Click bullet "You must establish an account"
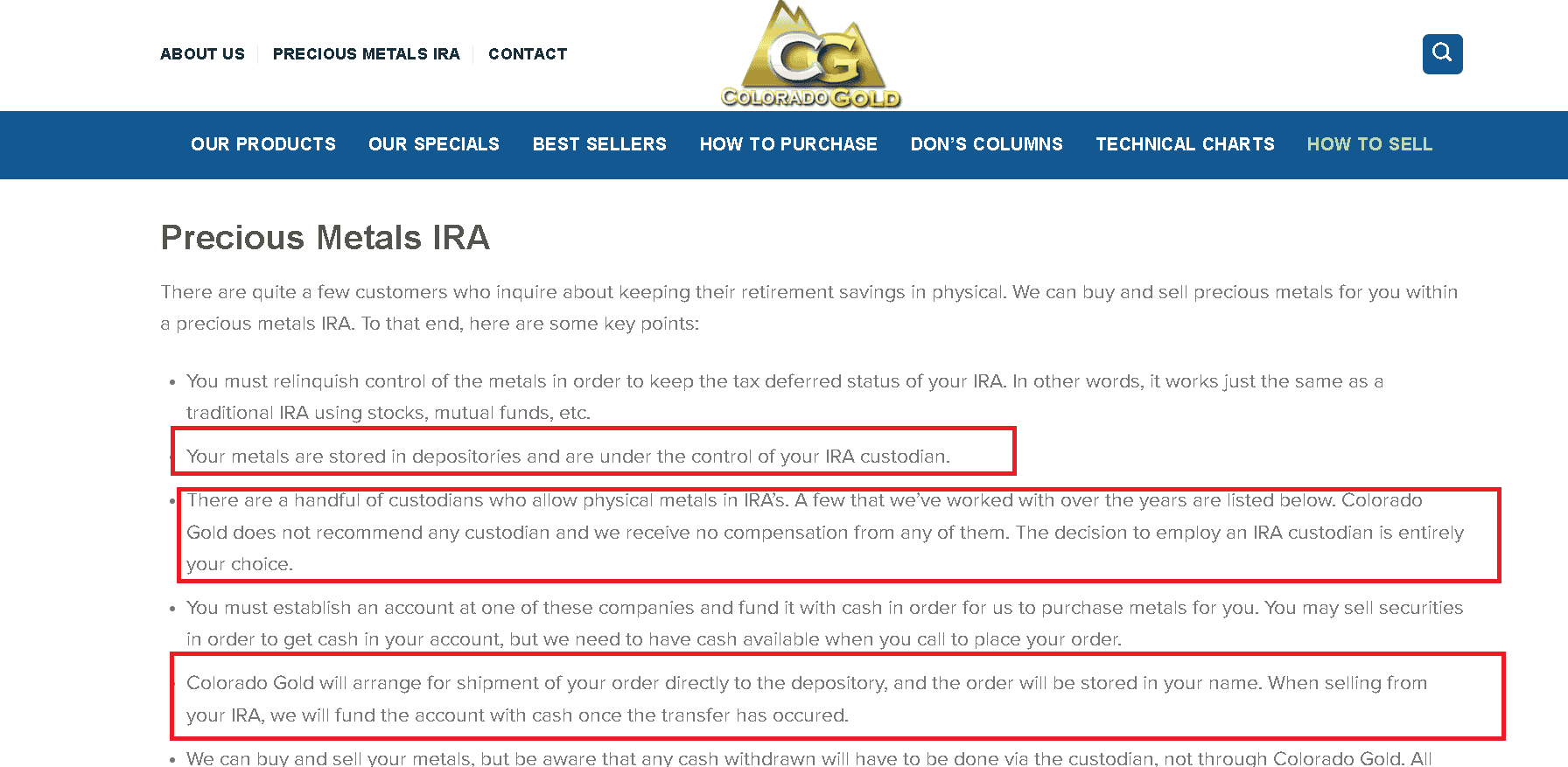The height and width of the screenshot is (767, 1568). [825, 624]
